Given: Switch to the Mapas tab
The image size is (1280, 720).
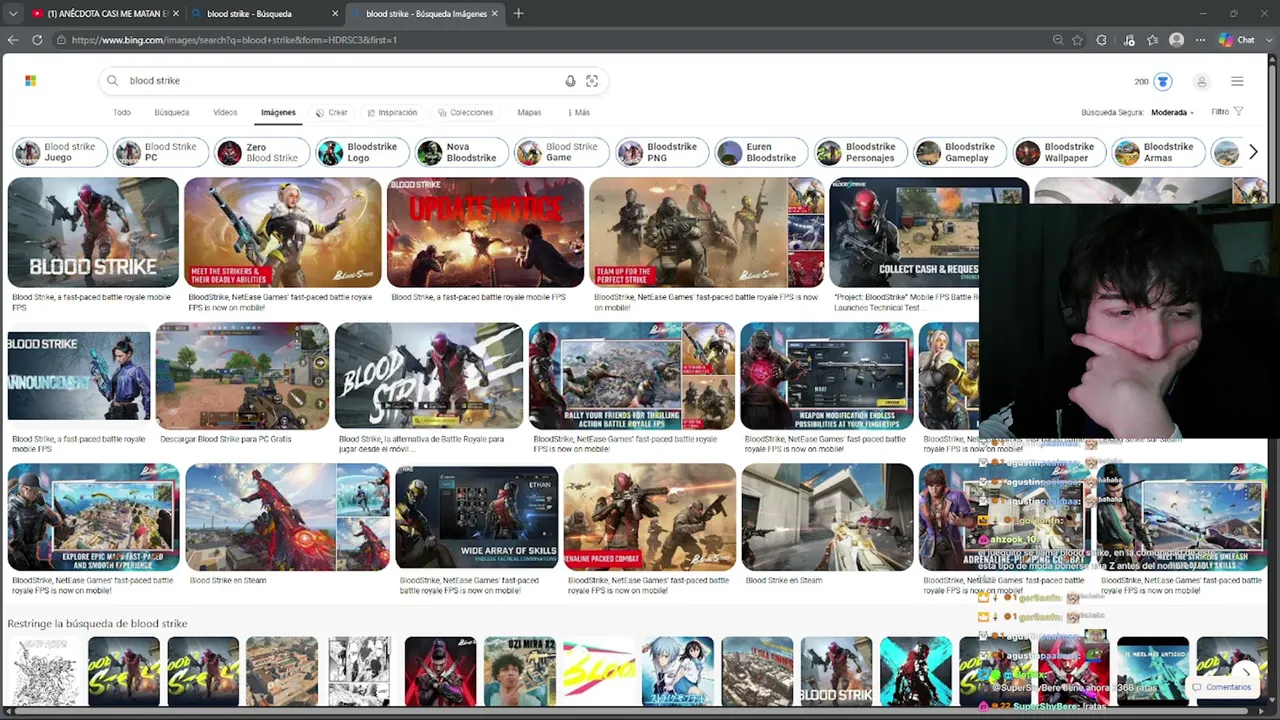Looking at the screenshot, I should [529, 113].
